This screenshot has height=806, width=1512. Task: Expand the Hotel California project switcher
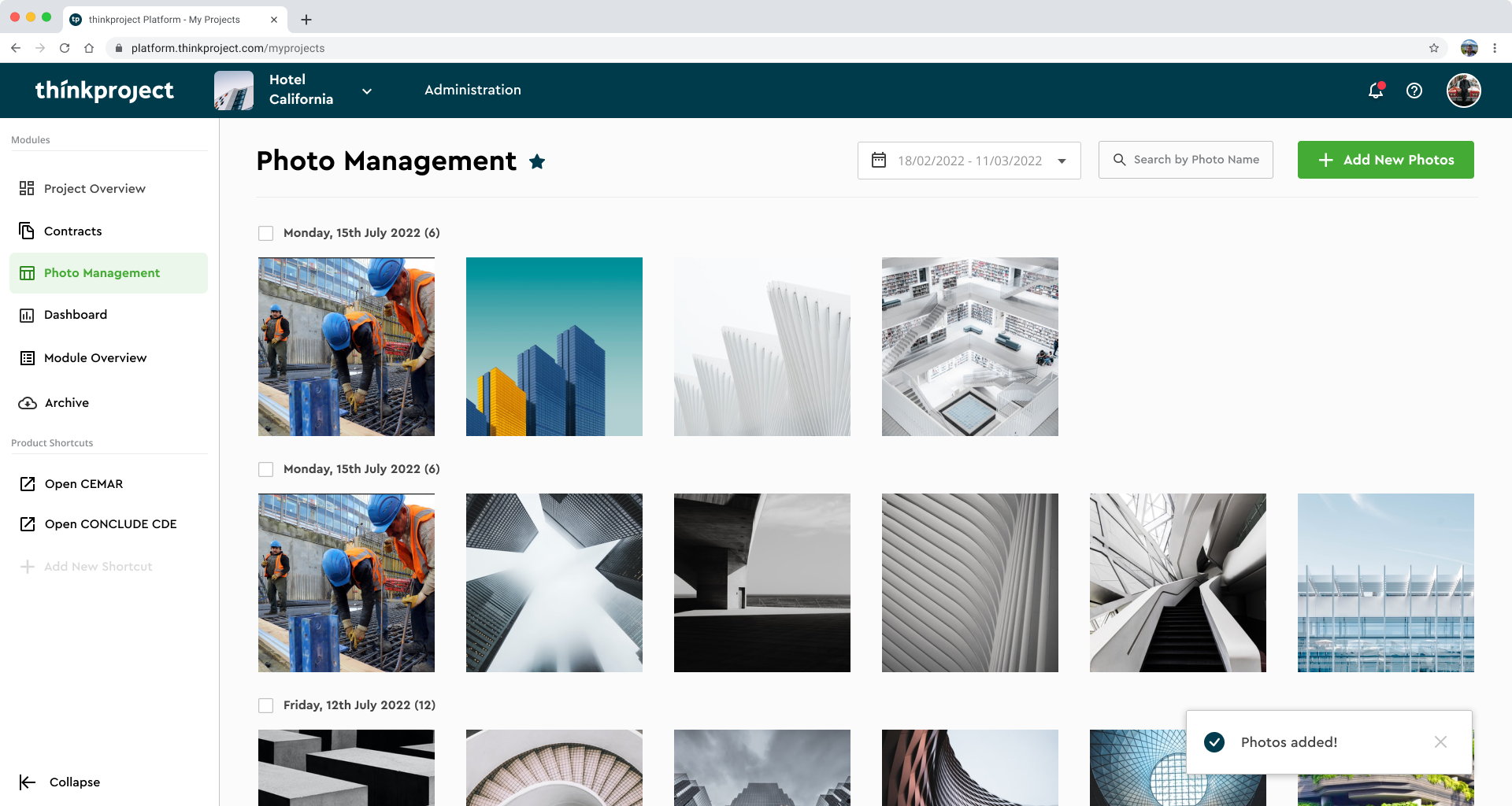[x=367, y=91]
